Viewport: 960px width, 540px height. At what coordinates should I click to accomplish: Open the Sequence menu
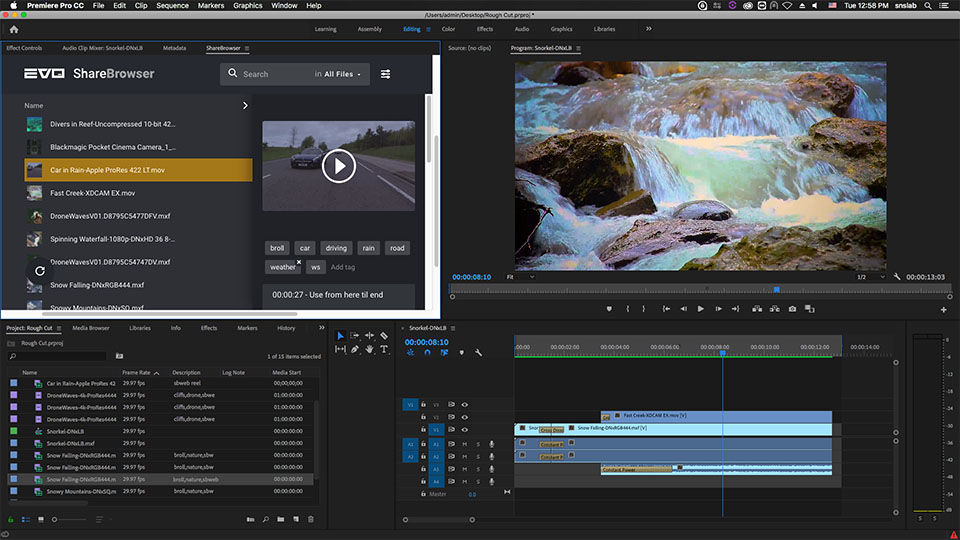point(173,6)
